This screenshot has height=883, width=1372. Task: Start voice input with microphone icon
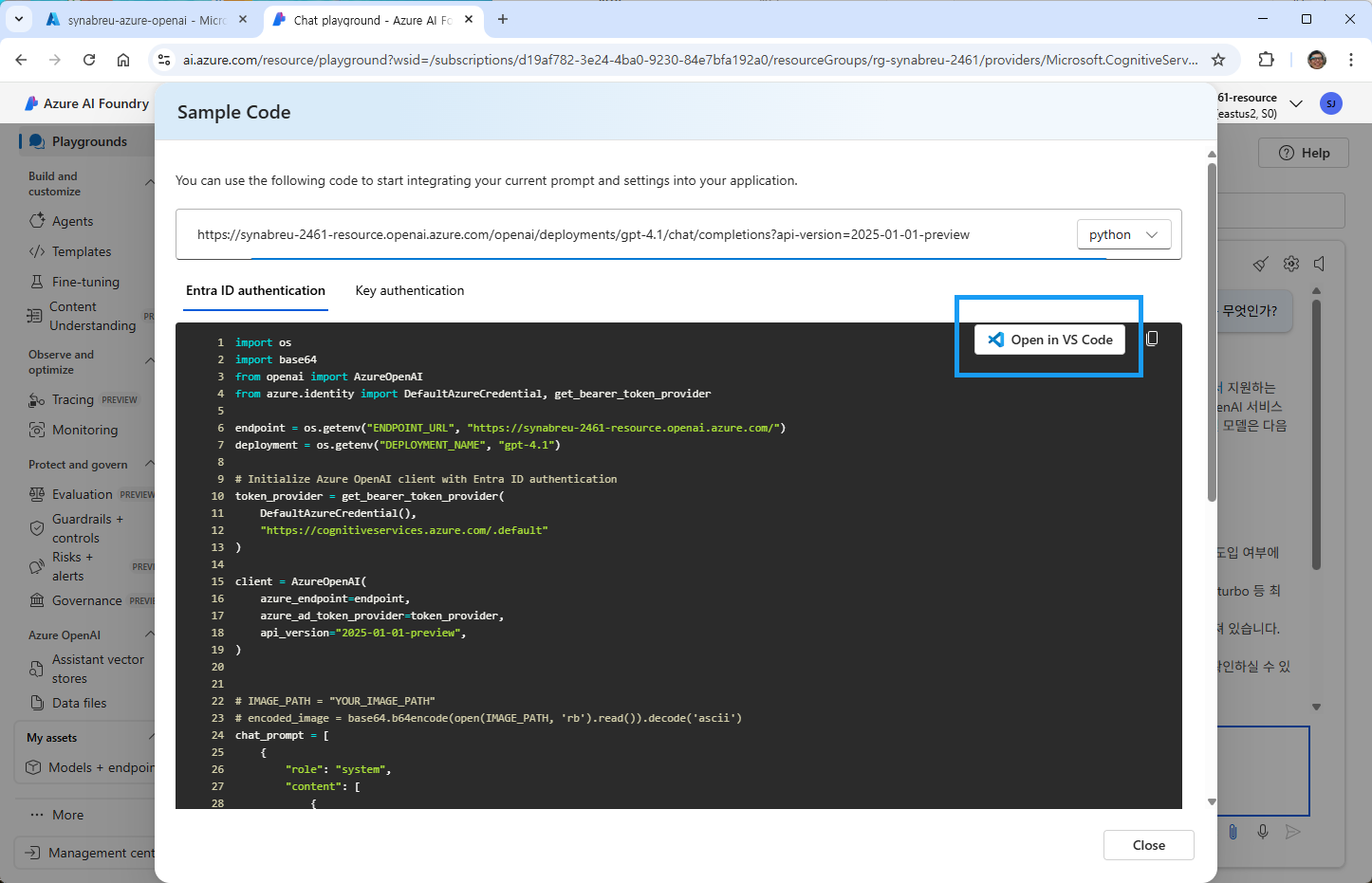coord(1263,832)
